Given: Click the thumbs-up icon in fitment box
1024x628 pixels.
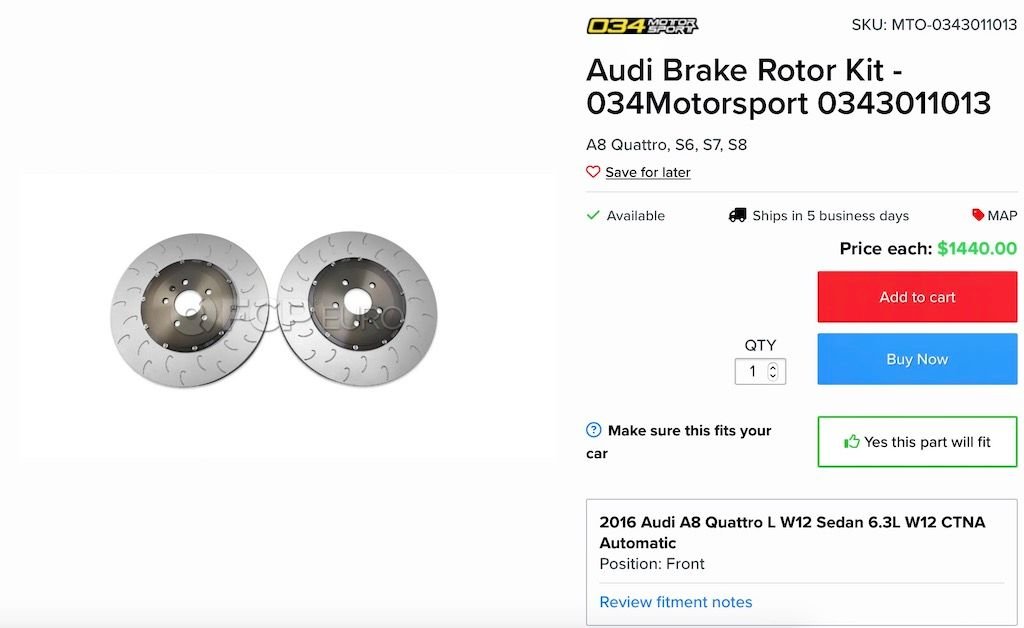Looking at the screenshot, I should [852, 441].
